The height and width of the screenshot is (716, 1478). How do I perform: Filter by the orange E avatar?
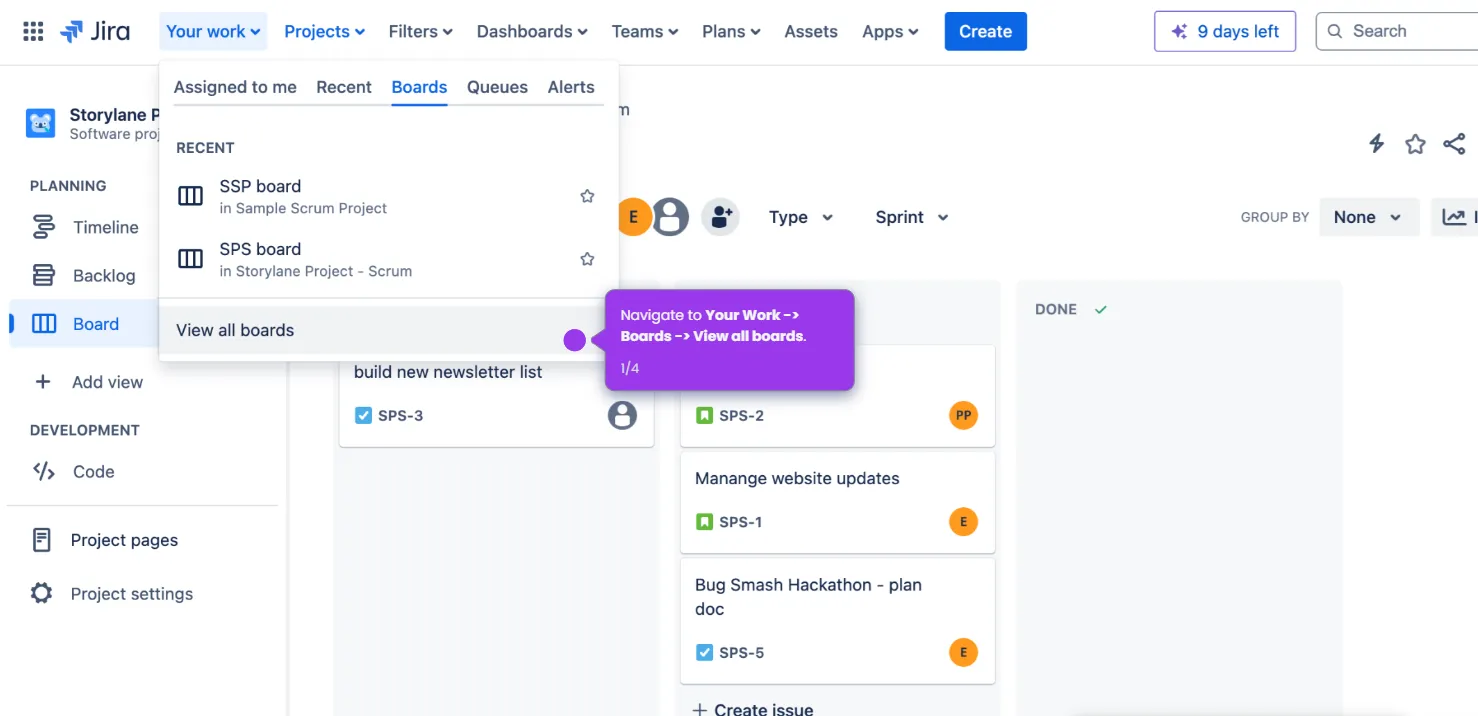coord(633,217)
